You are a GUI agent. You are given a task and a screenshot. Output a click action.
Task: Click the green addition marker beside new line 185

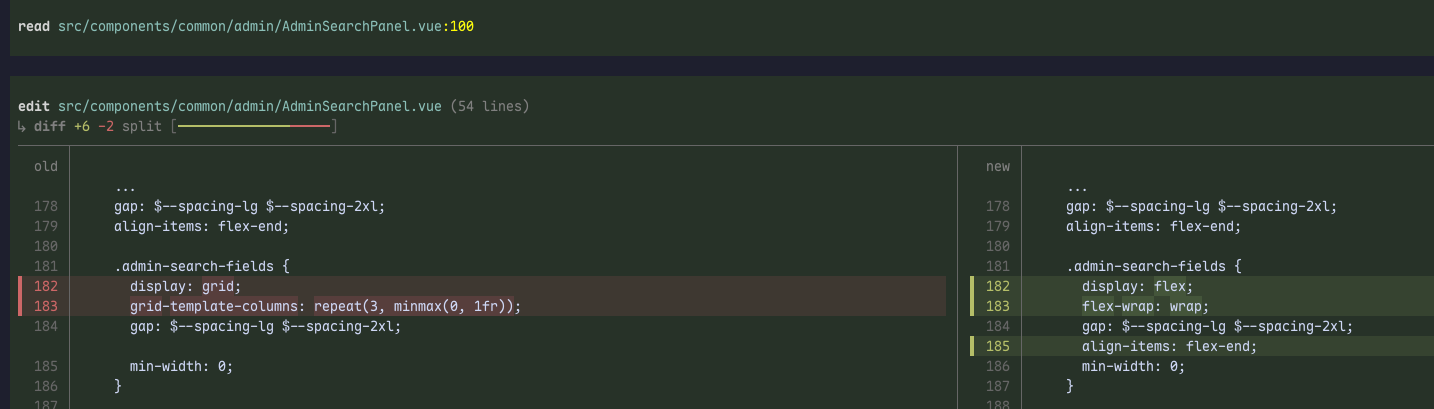pos(972,346)
